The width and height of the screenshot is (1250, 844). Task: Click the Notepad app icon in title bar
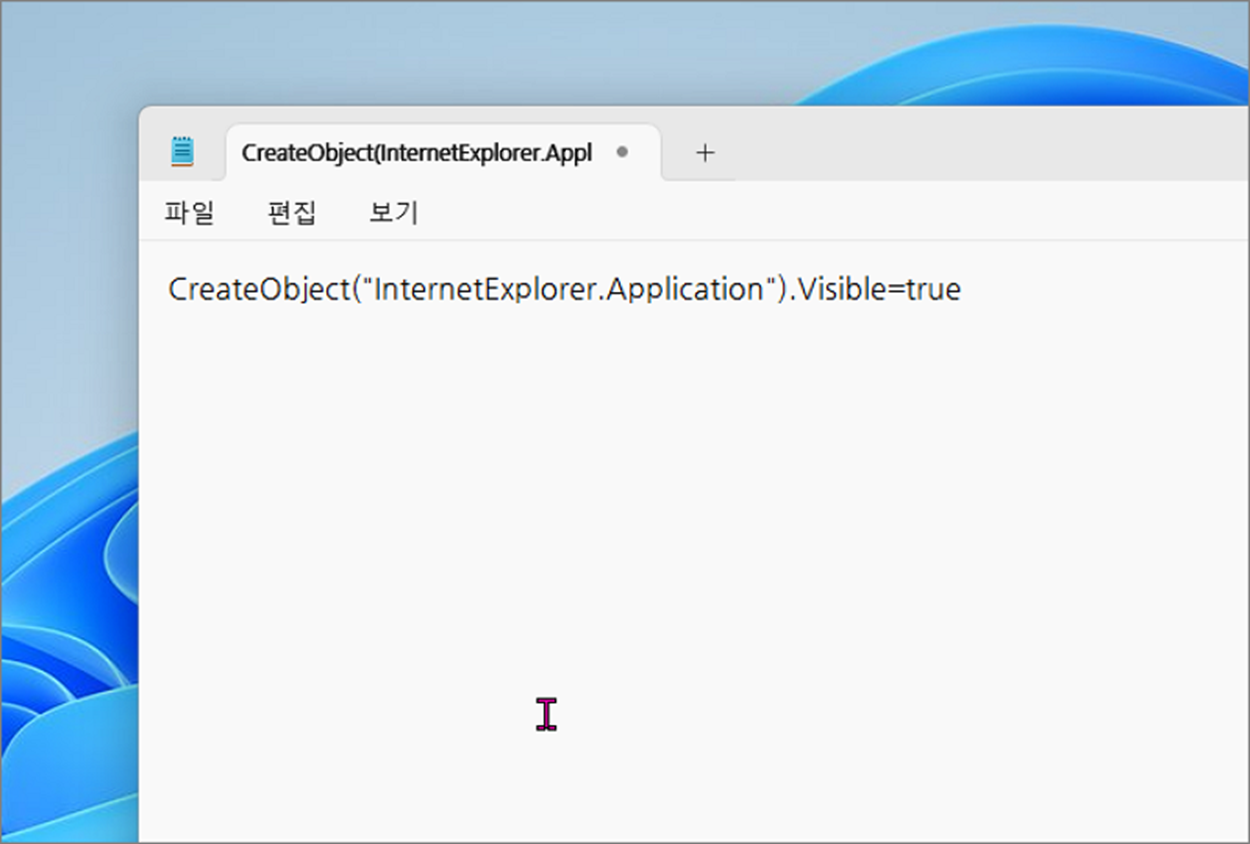tap(182, 152)
